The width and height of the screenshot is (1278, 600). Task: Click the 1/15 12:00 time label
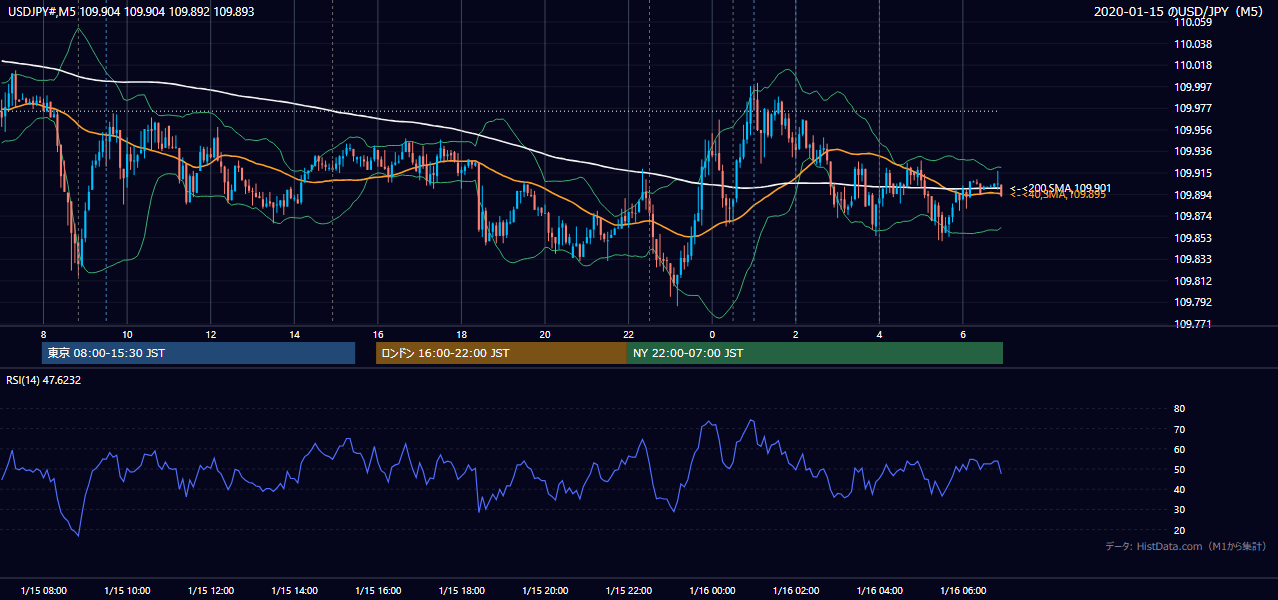coord(211,590)
